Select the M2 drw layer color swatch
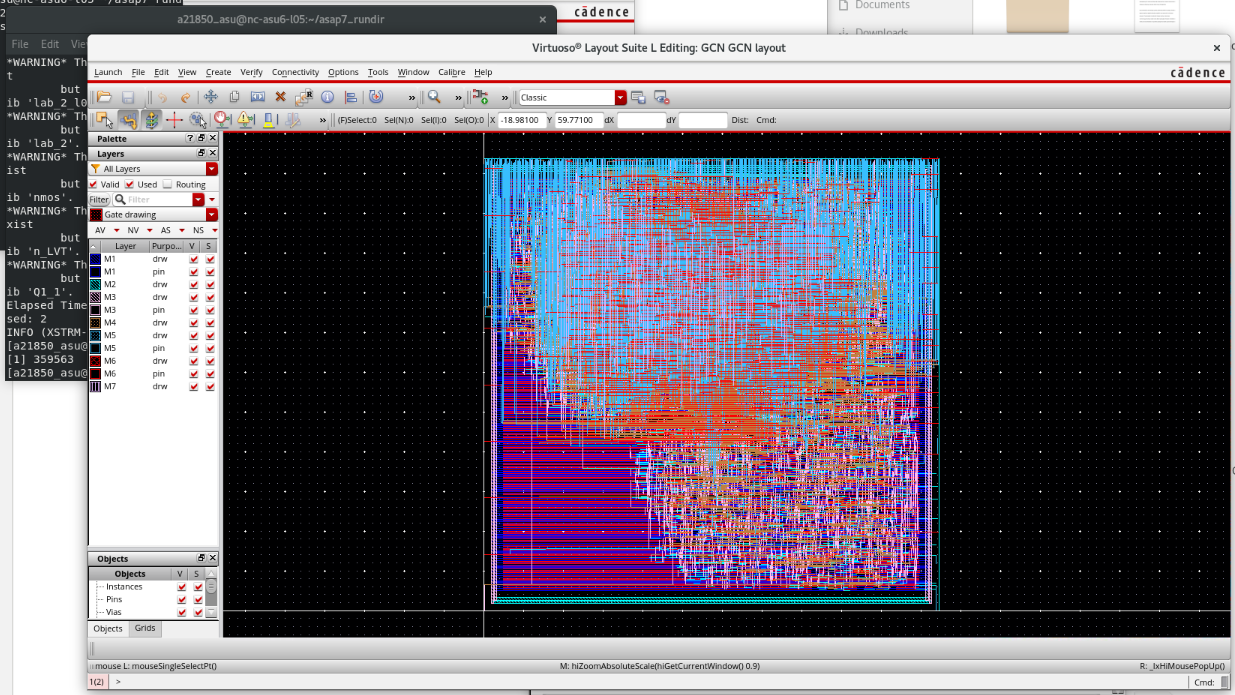This screenshot has height=695, width=1235. point(96,284)
